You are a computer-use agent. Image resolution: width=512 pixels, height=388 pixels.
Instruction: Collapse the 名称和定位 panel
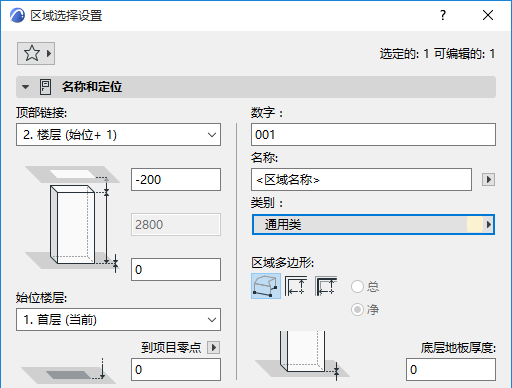[25, 87]
